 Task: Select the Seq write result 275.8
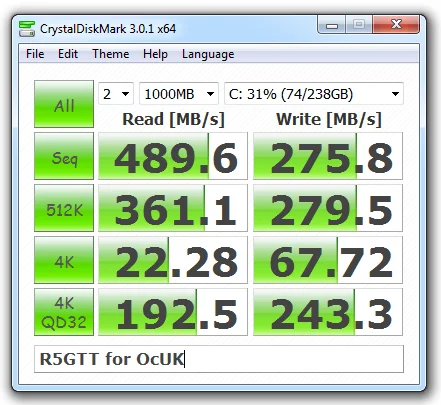coord(328,156)
